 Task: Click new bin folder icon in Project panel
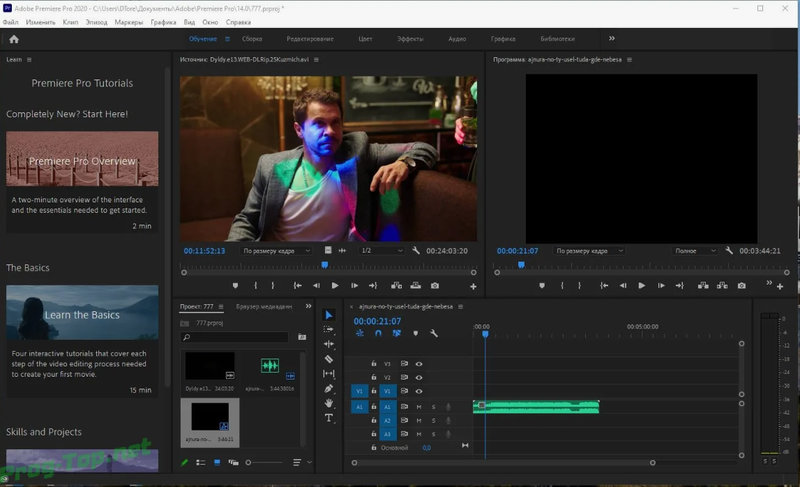click(302, 337)
